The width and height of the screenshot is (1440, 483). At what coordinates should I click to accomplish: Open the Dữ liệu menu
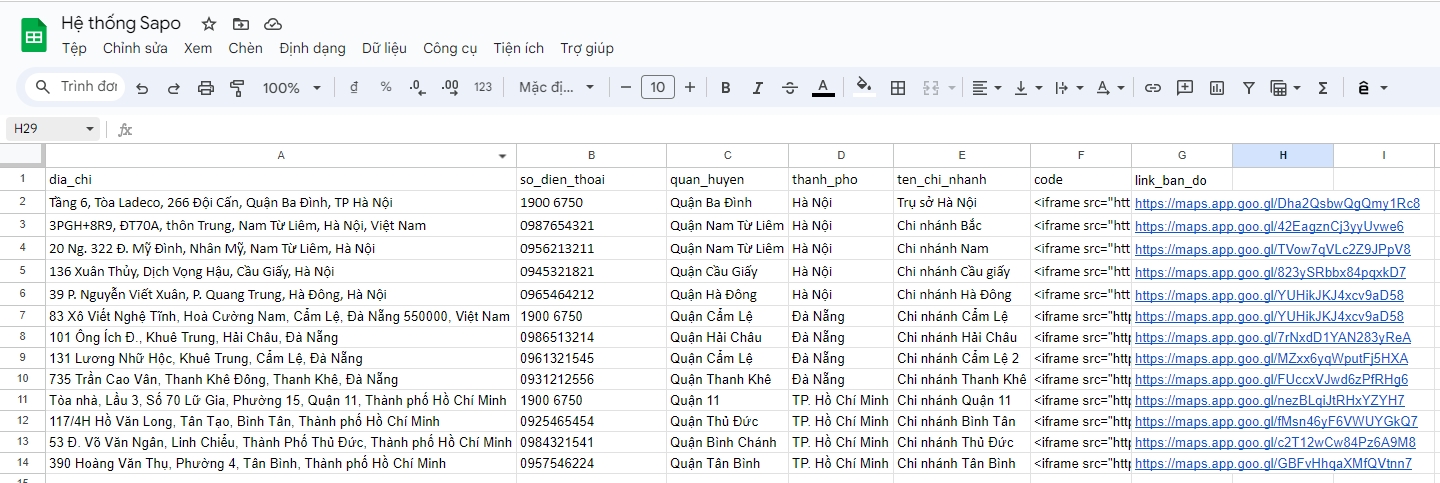pos(384,48)
